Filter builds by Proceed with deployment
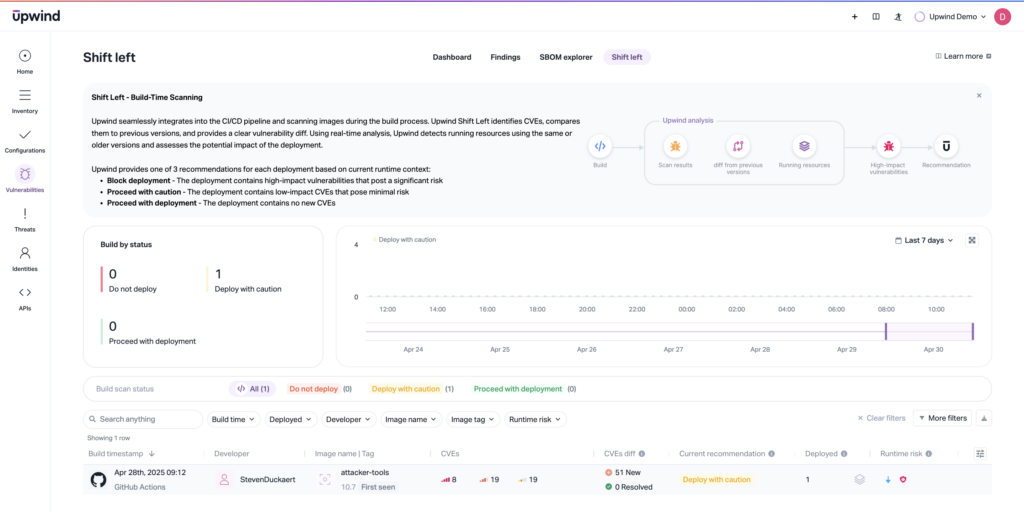Screen dimensions: 1024x512 pyautogui.click(x=517, y=389)
